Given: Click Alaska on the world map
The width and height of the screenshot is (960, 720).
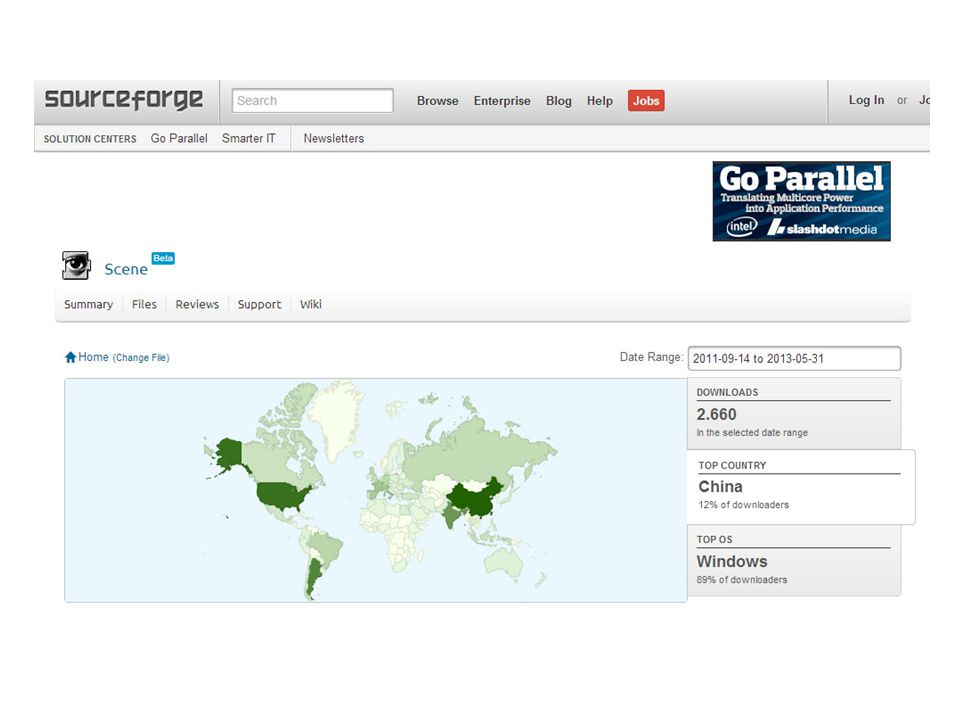Looking at the screenshot, I should click(x=228, y=454).
